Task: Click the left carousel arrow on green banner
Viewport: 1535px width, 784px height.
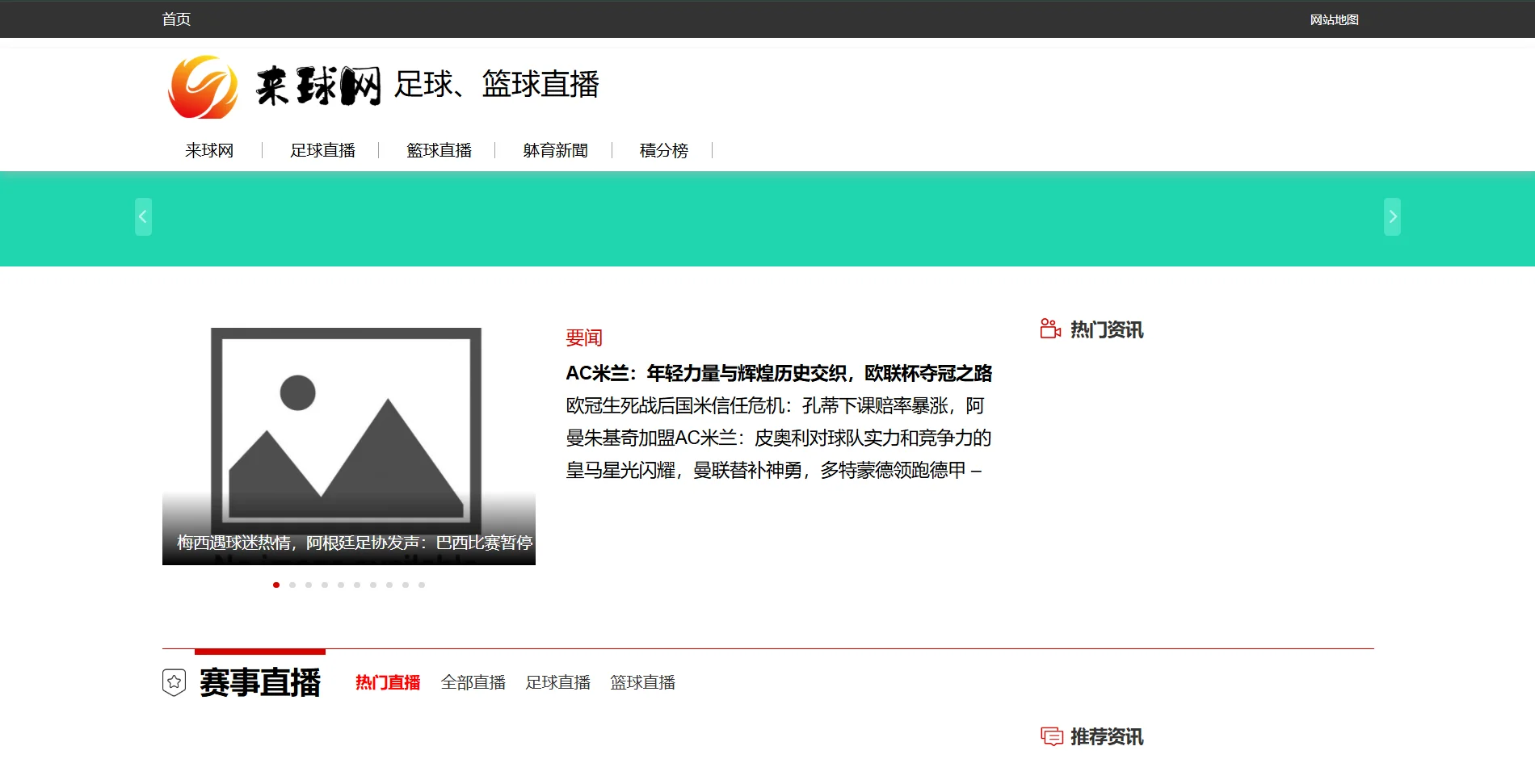Action: [x=143, y=216]
